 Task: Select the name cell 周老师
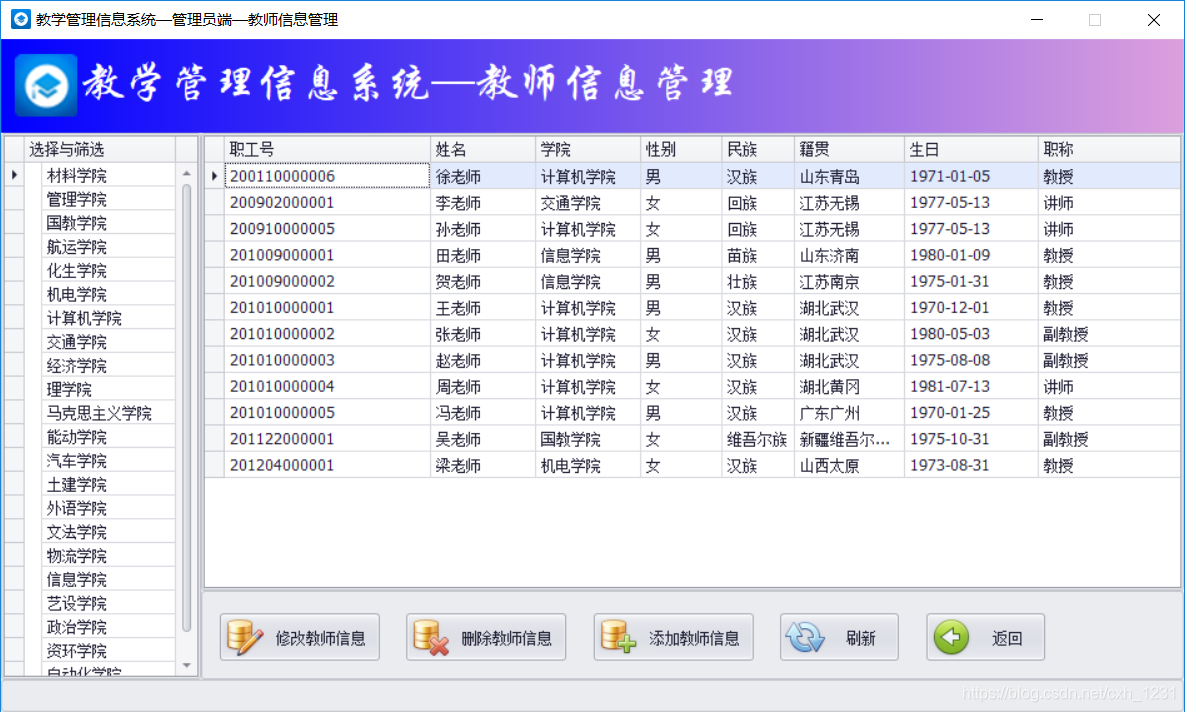tap(483, 387)
